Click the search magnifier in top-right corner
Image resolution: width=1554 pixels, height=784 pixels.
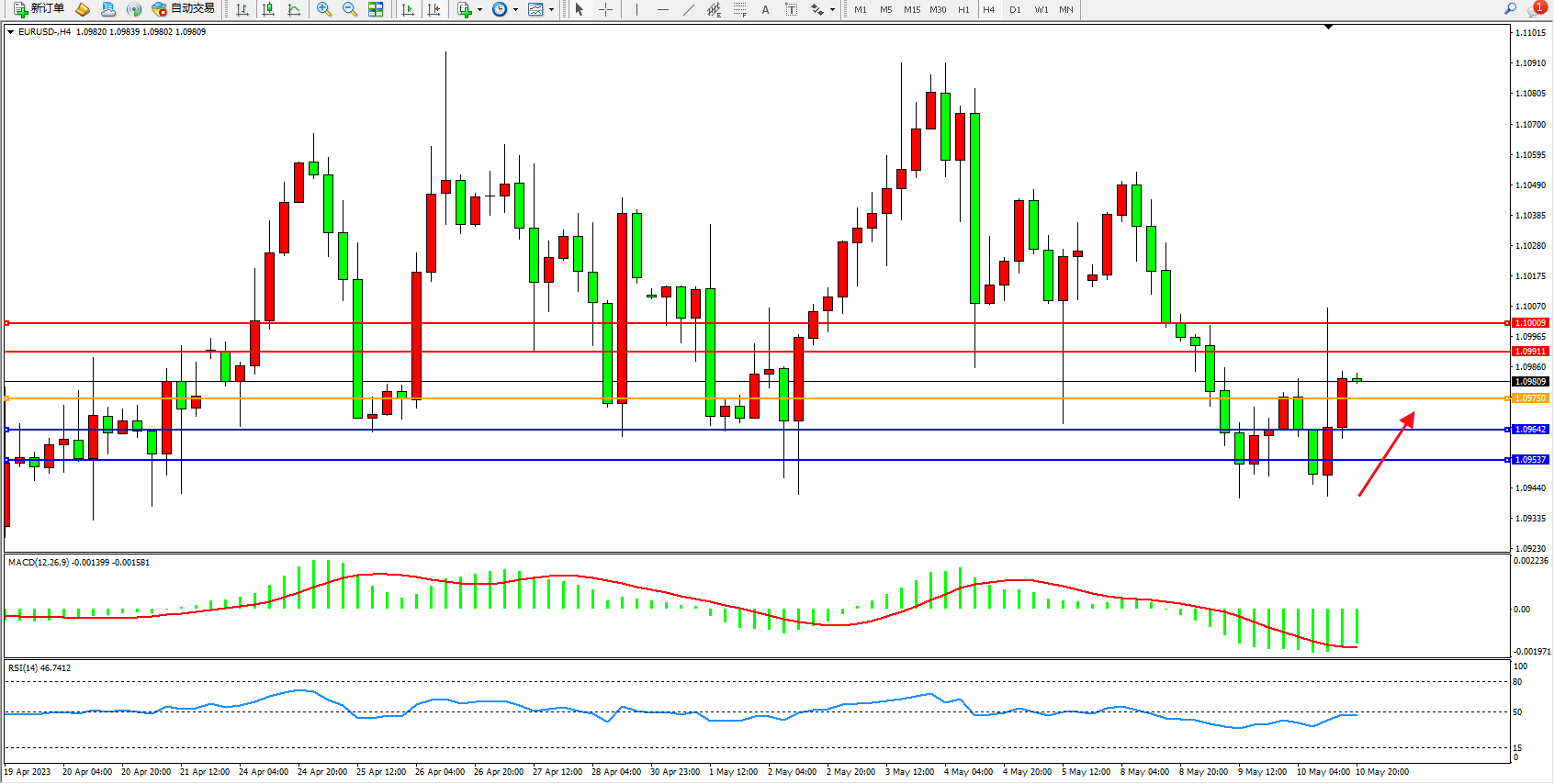(x=1510, y=9)
